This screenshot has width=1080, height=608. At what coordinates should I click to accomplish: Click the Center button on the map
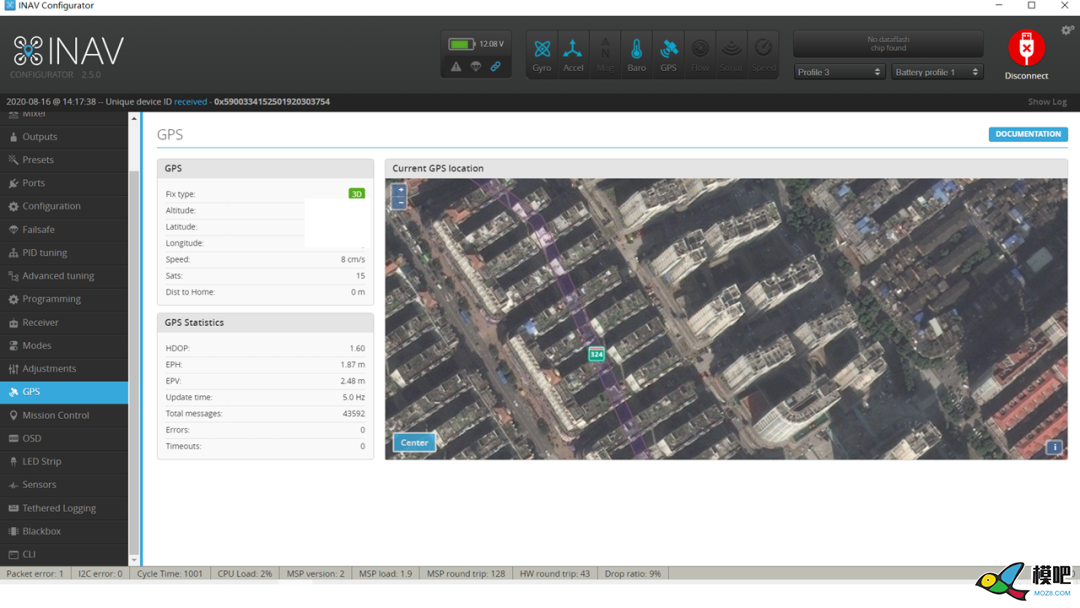click(415, 443)
